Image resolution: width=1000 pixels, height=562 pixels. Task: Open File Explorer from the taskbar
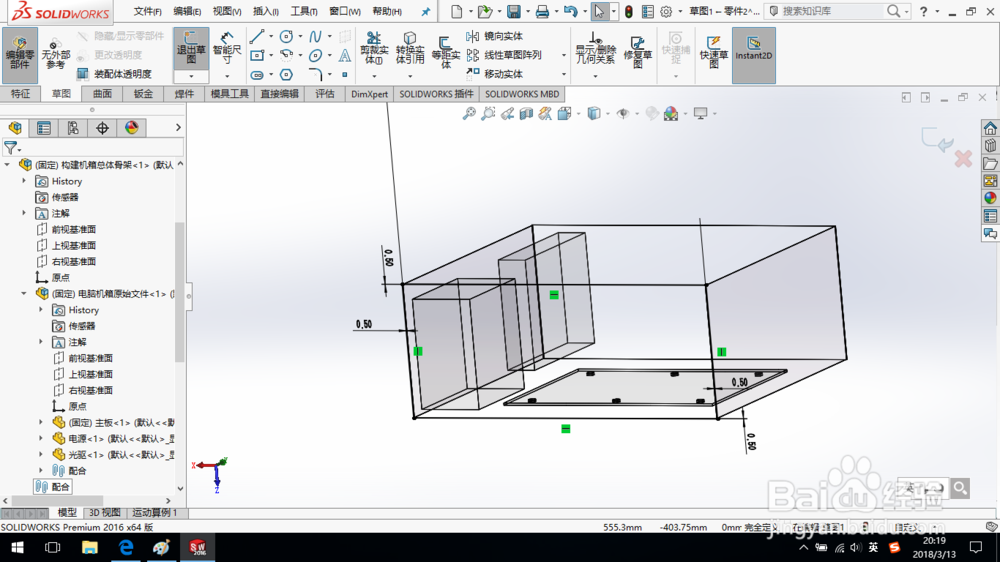[x=89, y=547]
